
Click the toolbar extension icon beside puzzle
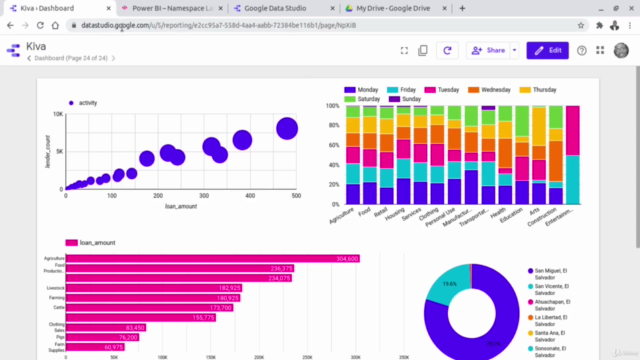(615, 25)
